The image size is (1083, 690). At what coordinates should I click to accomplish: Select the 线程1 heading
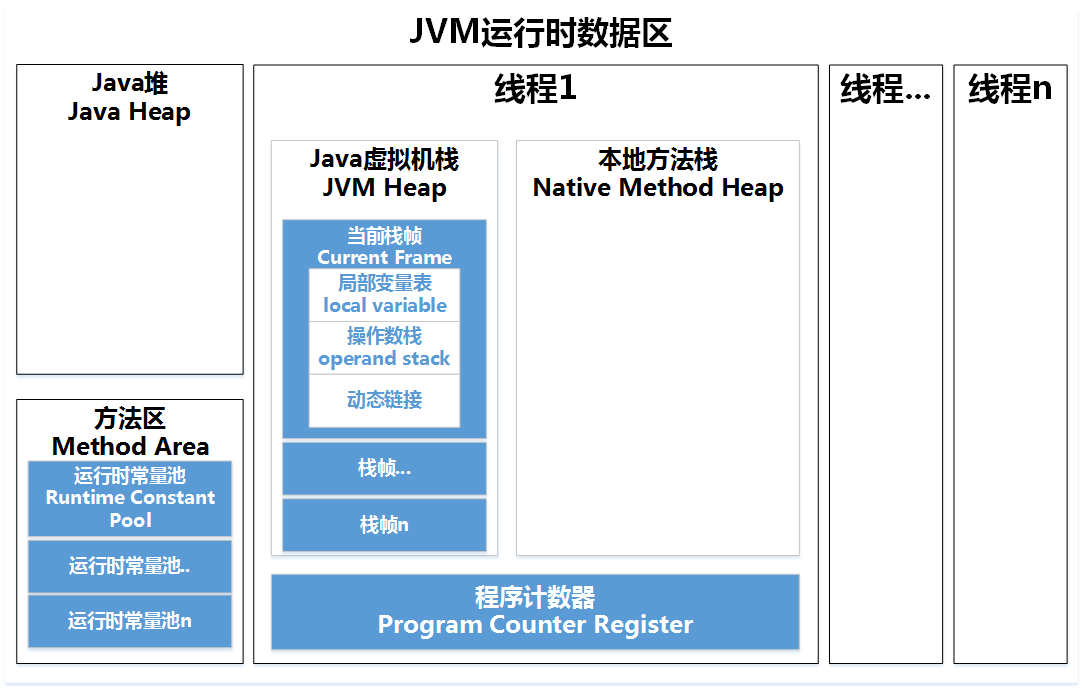535,88
